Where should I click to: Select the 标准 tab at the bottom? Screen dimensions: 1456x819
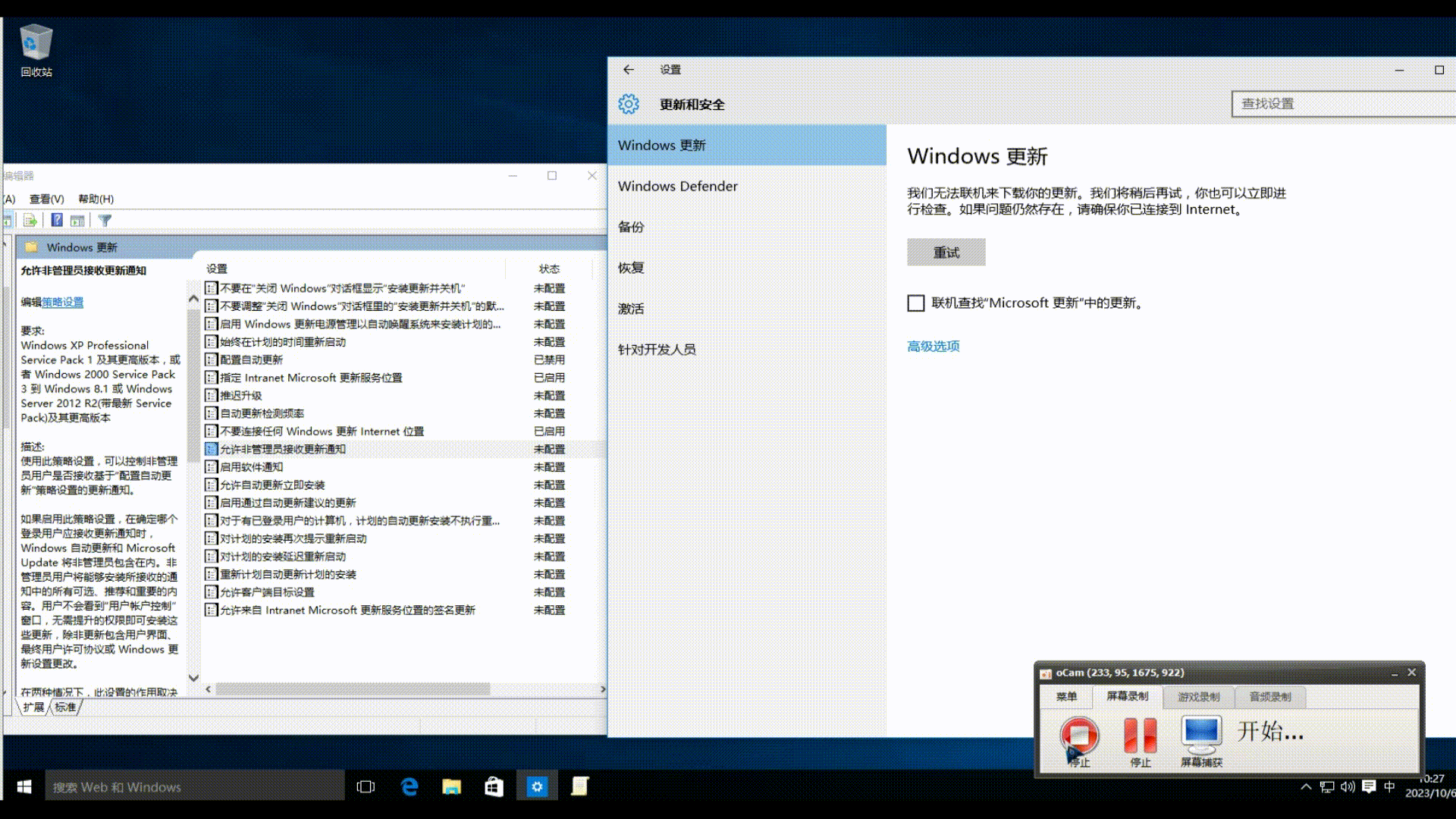click(x=65, y=708)
